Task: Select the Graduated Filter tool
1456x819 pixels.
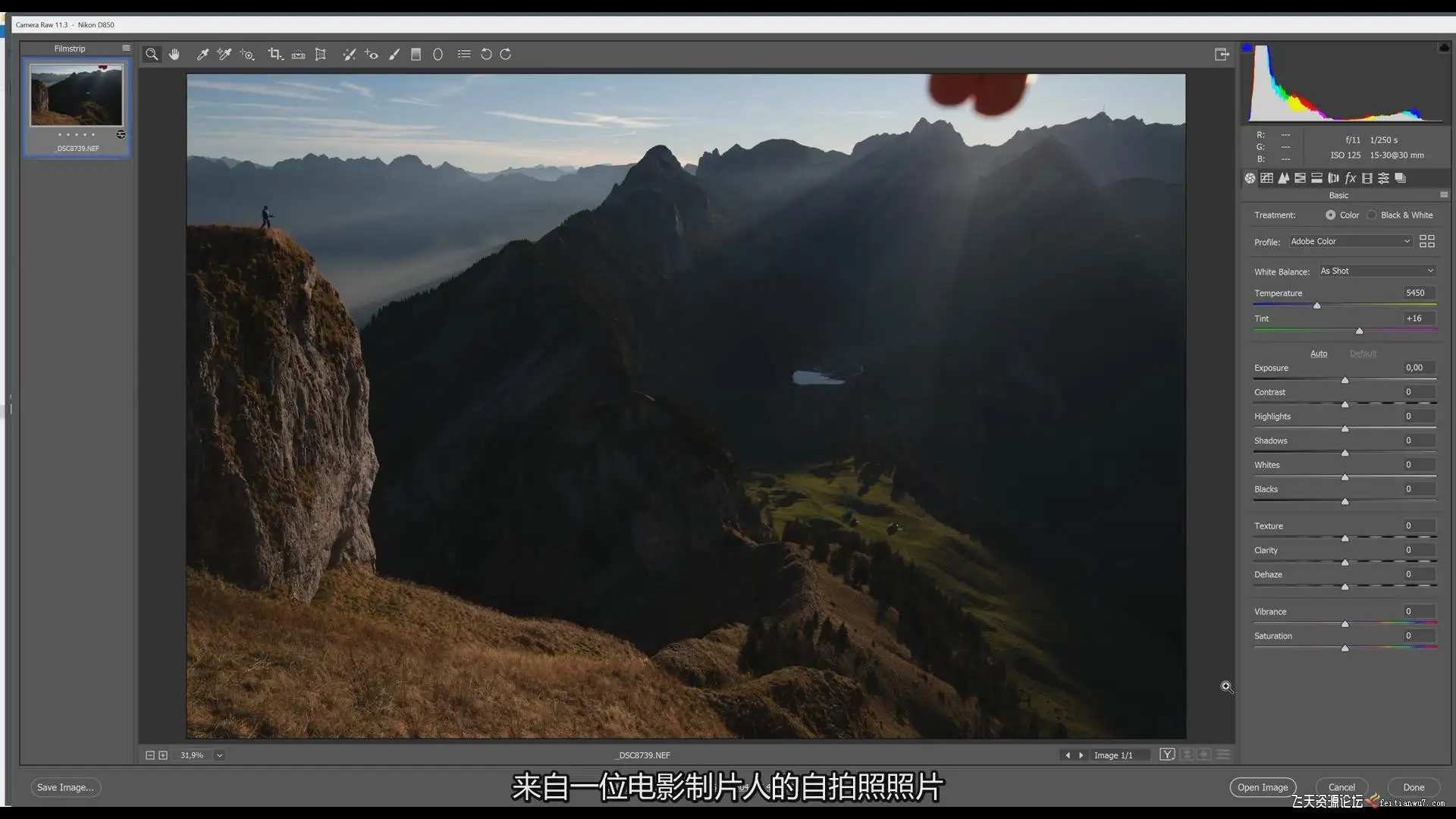Action: 416,54
